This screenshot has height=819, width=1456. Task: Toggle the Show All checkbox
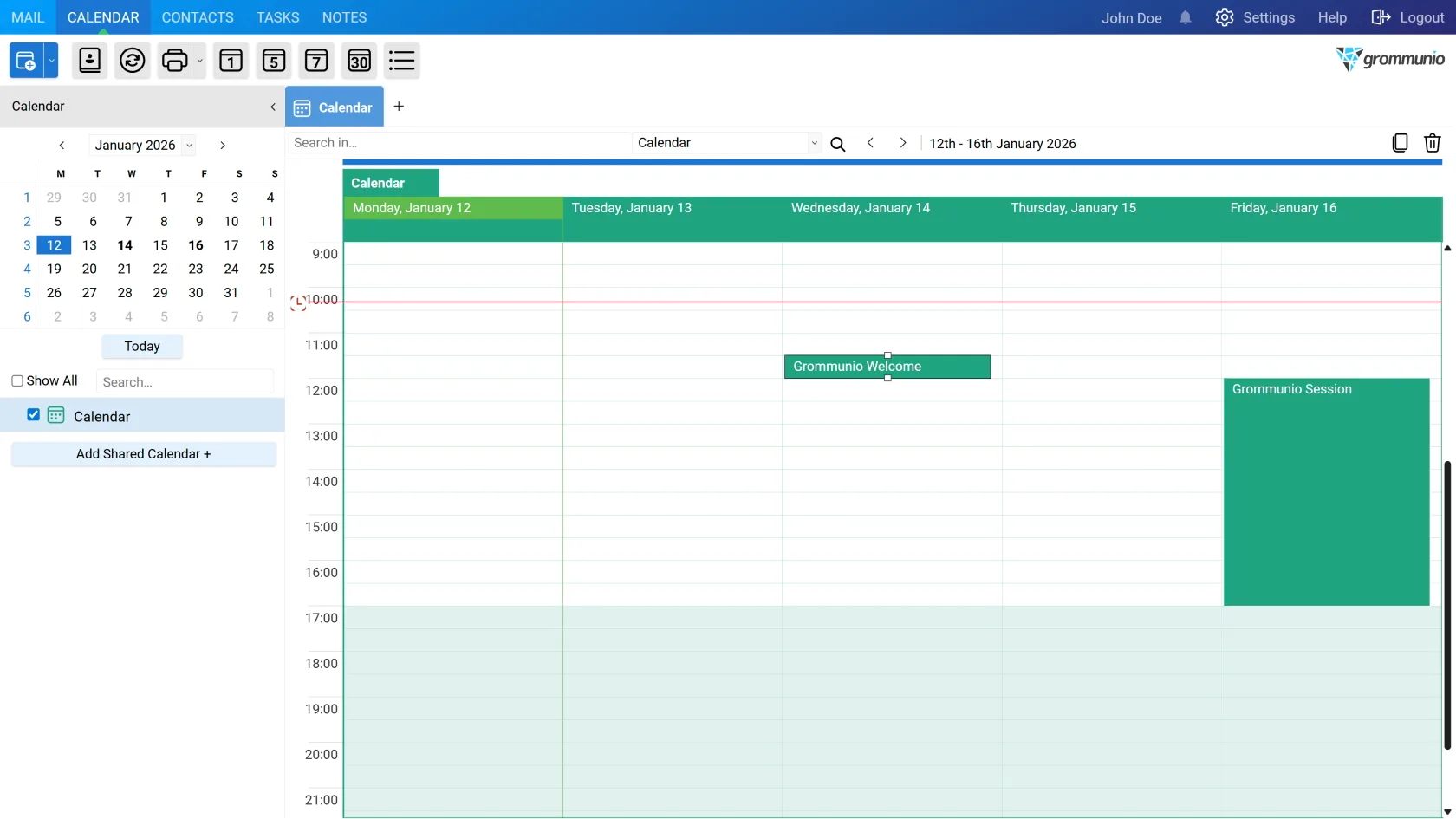tap(17, 381)
